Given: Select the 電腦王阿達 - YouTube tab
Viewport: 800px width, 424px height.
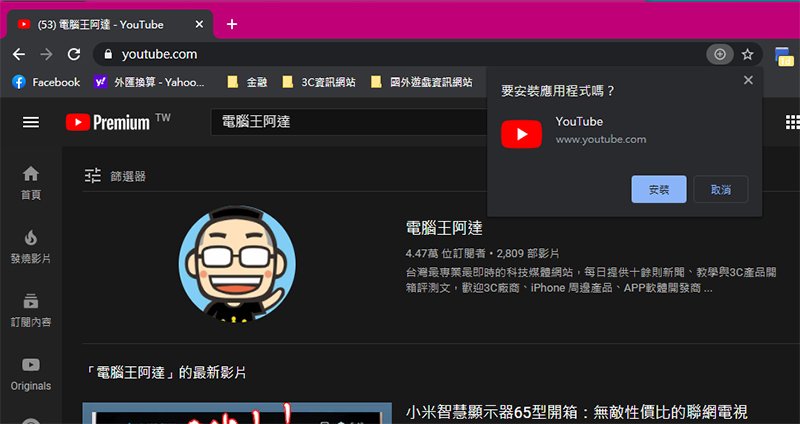Looking at the screenshot, I should click(110, 24).
